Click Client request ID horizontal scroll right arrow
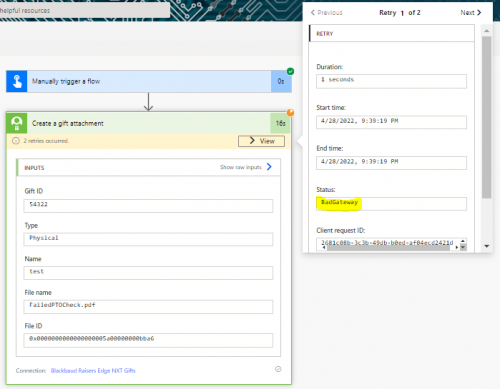This screenshot has width=500, height=389. (x=456, y=247)
